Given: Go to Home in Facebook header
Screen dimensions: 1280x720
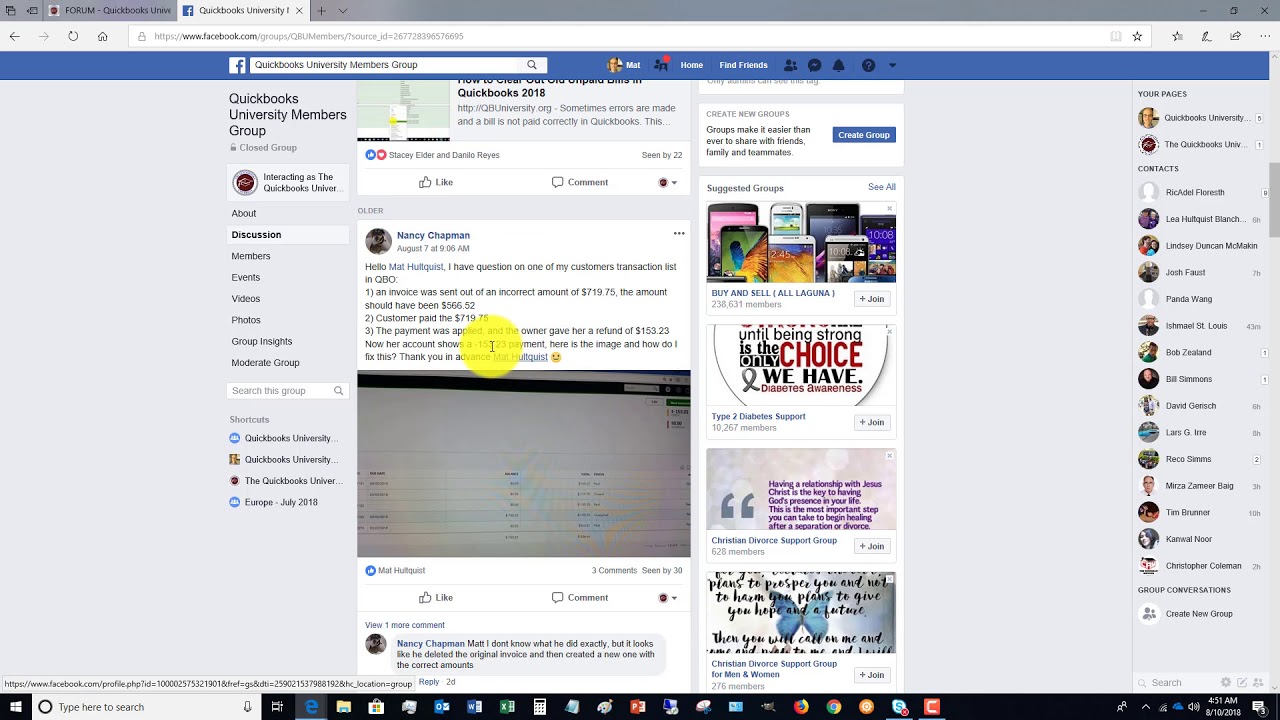Looking at the screenshot, I should [692, 65].
